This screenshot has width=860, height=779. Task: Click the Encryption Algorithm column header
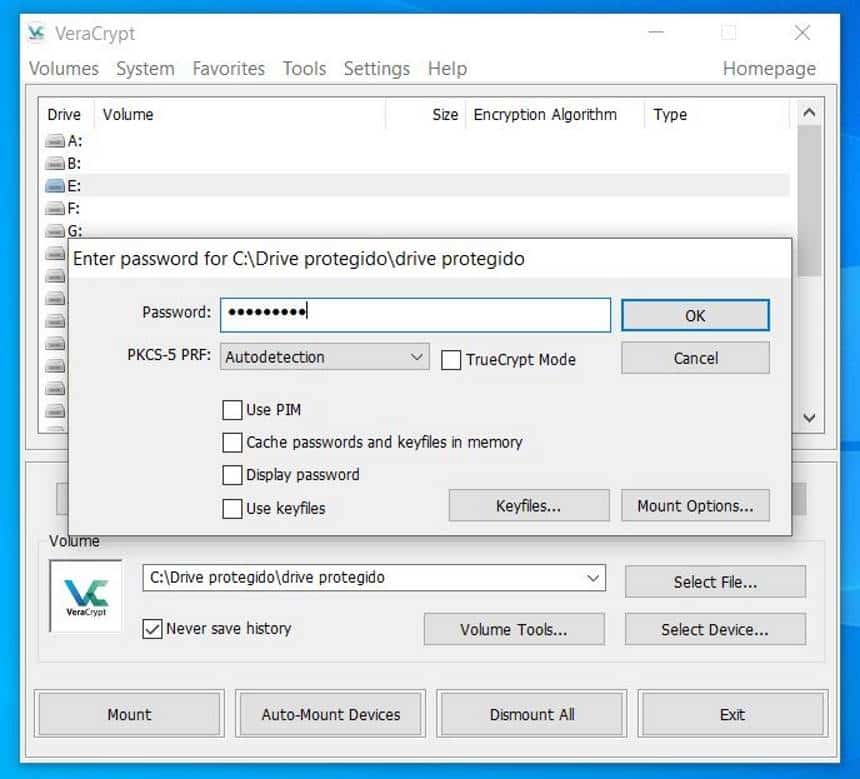tap(555, 114)
